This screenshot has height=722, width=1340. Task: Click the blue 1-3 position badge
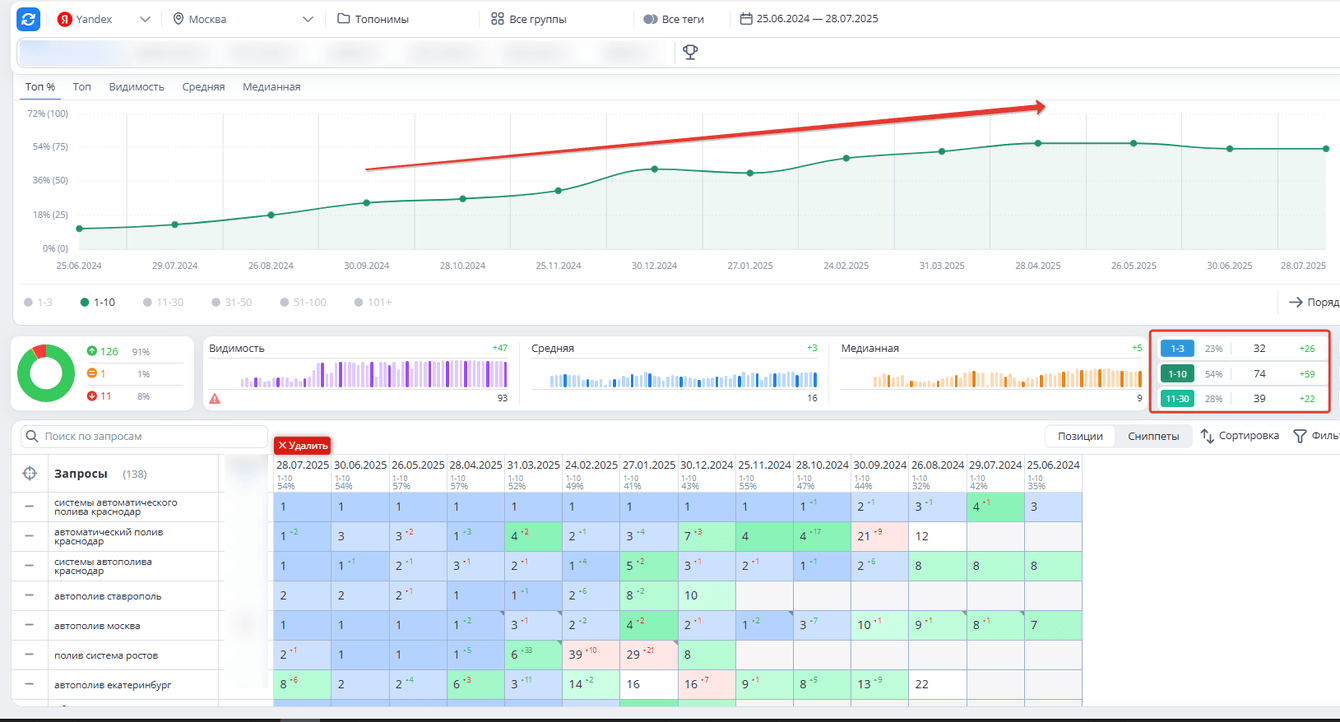[x=1177, y=349]
